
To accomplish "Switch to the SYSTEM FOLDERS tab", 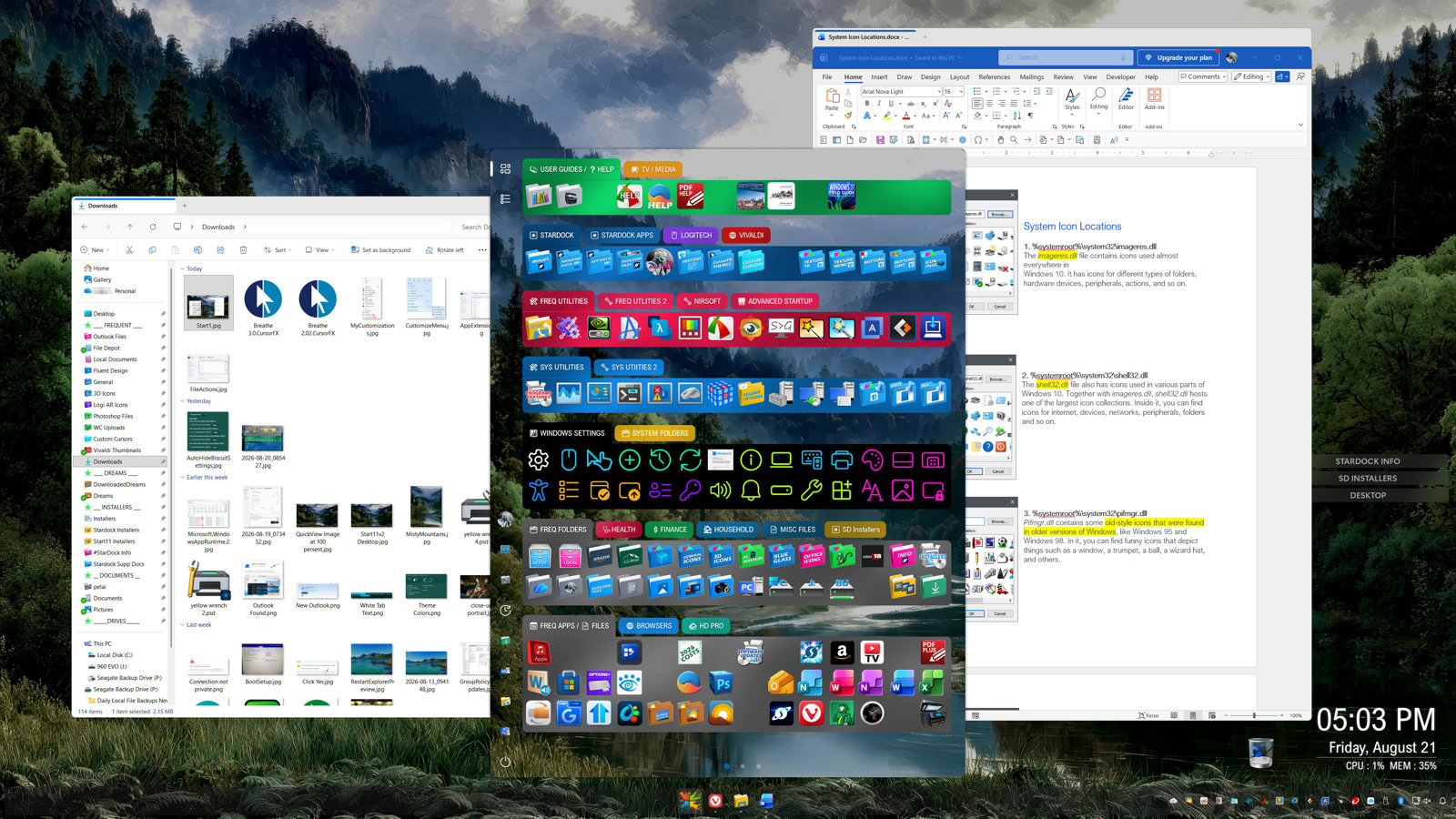I will point(655,433).
